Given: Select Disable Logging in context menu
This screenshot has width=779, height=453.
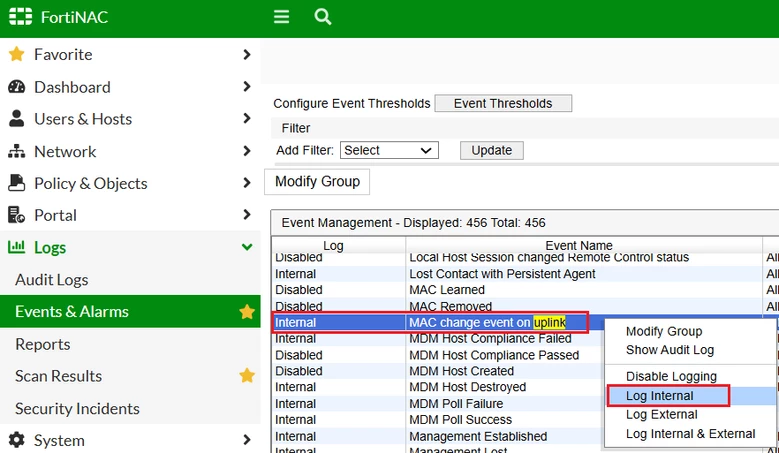Looking at the screenshot, I should pyautogui.click(x=671, y=377).
